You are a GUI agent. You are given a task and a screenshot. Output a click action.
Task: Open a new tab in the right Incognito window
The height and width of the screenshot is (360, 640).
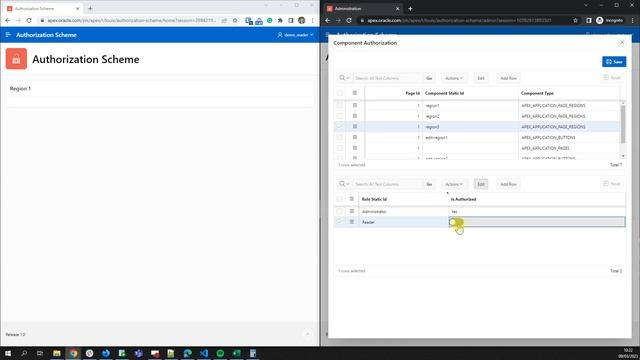[410, 8]
